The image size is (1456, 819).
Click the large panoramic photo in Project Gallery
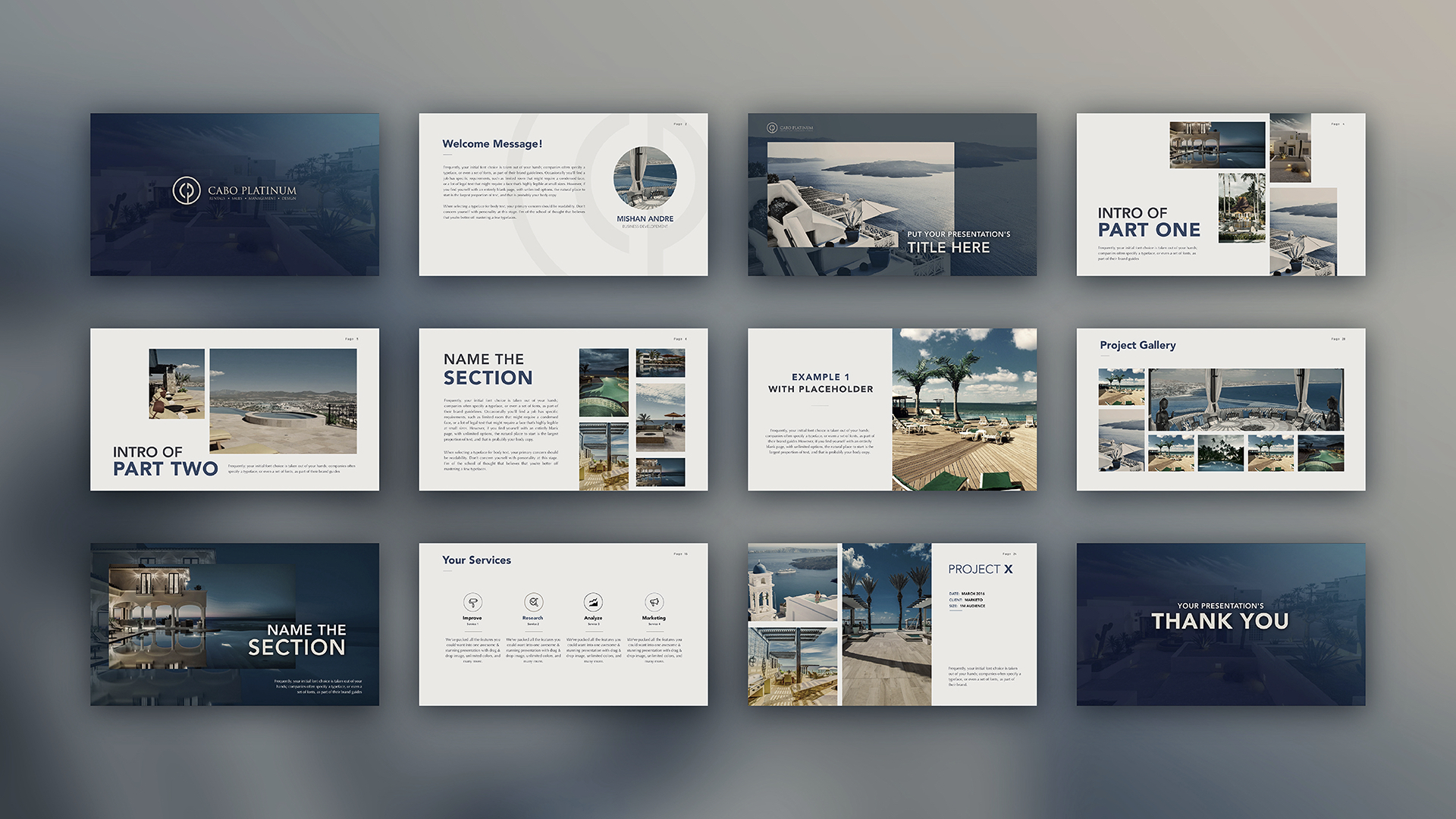1245,400
